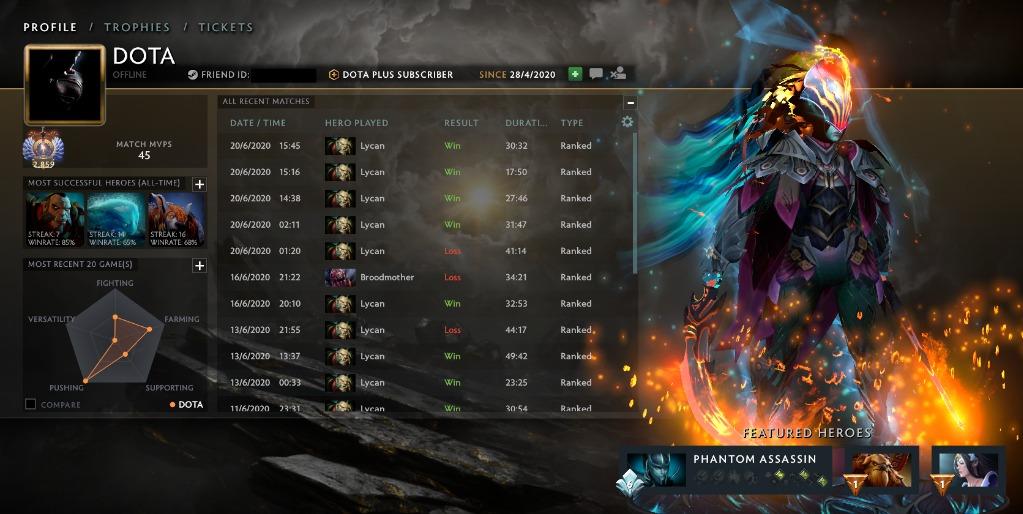Expand Most Successful Heroes with plus button

click(200, 185)
